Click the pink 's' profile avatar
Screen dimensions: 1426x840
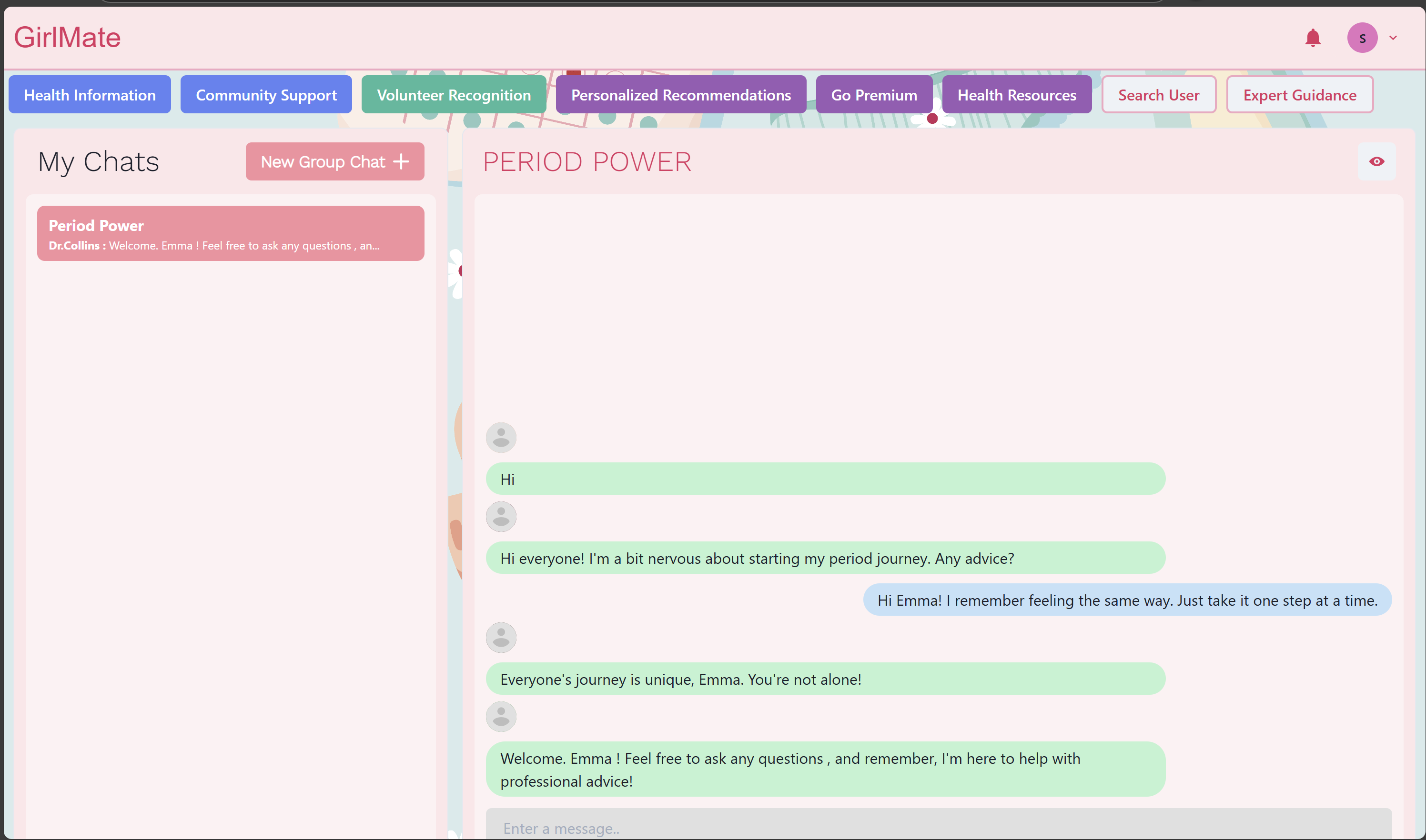coord(1362,38)
